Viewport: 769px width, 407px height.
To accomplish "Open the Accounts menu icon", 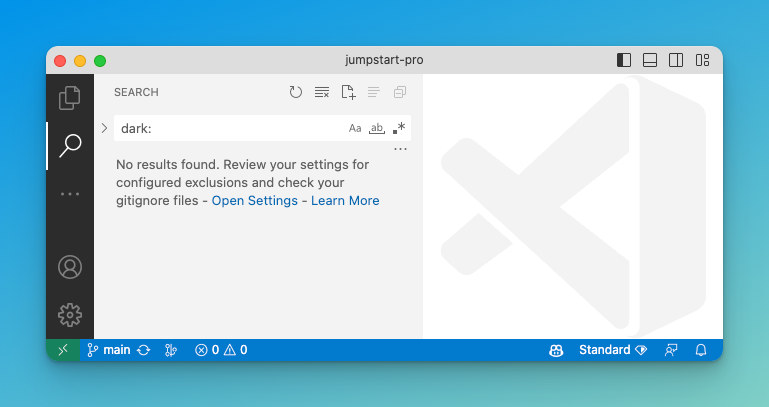I will [x=70, y=267].
